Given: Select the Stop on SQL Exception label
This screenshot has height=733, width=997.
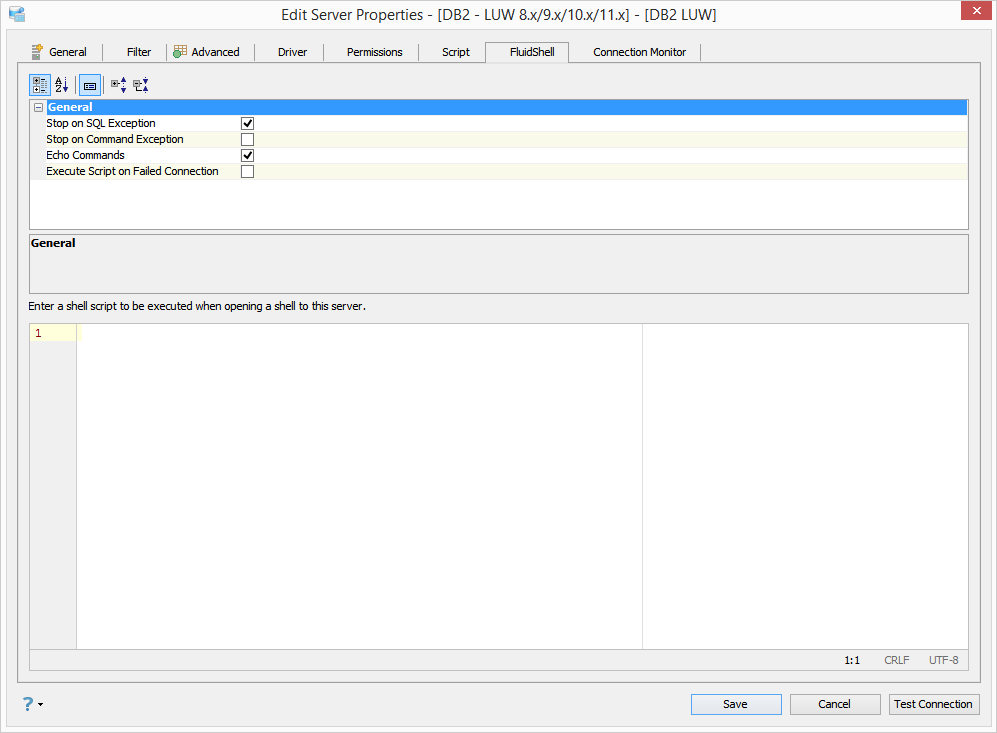Looking at the screenshot, I should (x=100, y=123).
